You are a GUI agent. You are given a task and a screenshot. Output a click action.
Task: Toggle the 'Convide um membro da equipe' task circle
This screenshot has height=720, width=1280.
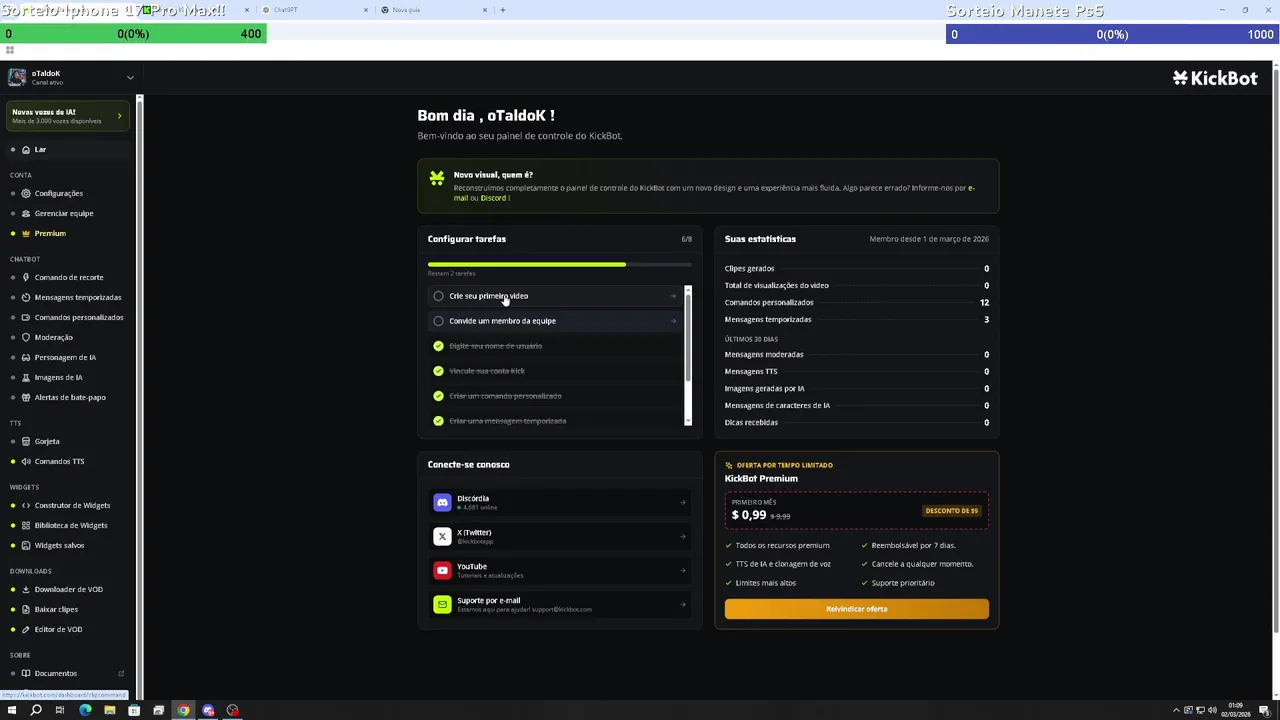tap(438, 321)
